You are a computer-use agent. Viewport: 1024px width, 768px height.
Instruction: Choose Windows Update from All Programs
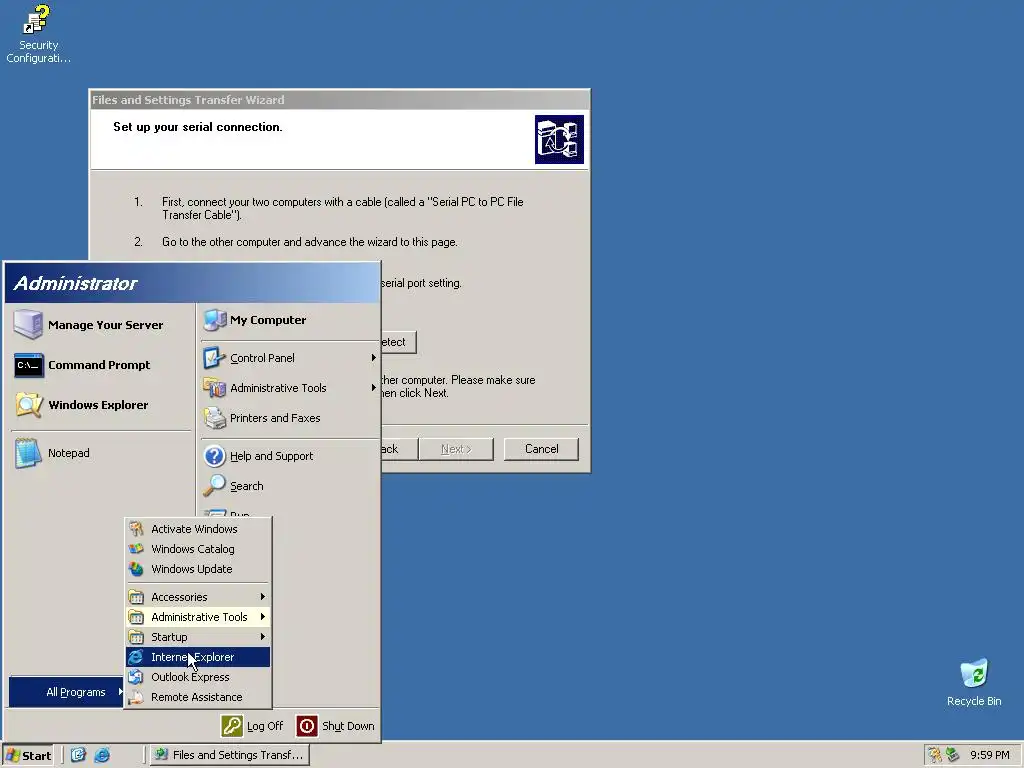pos(198,569)
